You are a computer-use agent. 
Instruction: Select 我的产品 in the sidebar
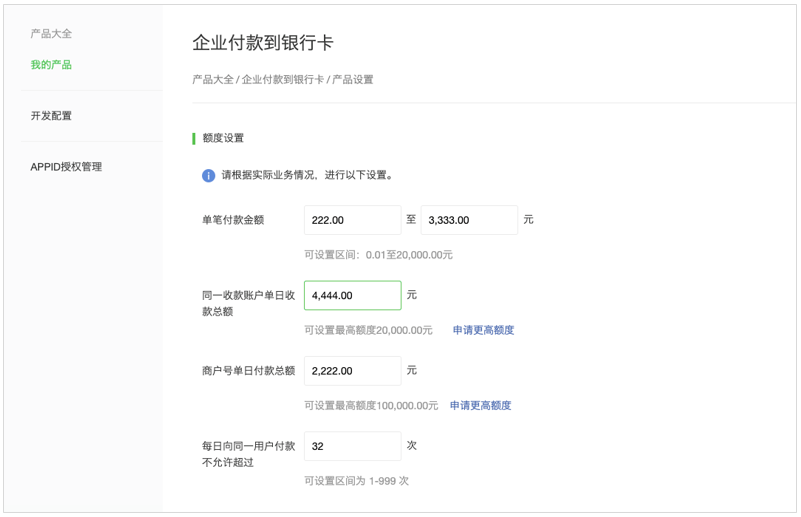[51, 65]
